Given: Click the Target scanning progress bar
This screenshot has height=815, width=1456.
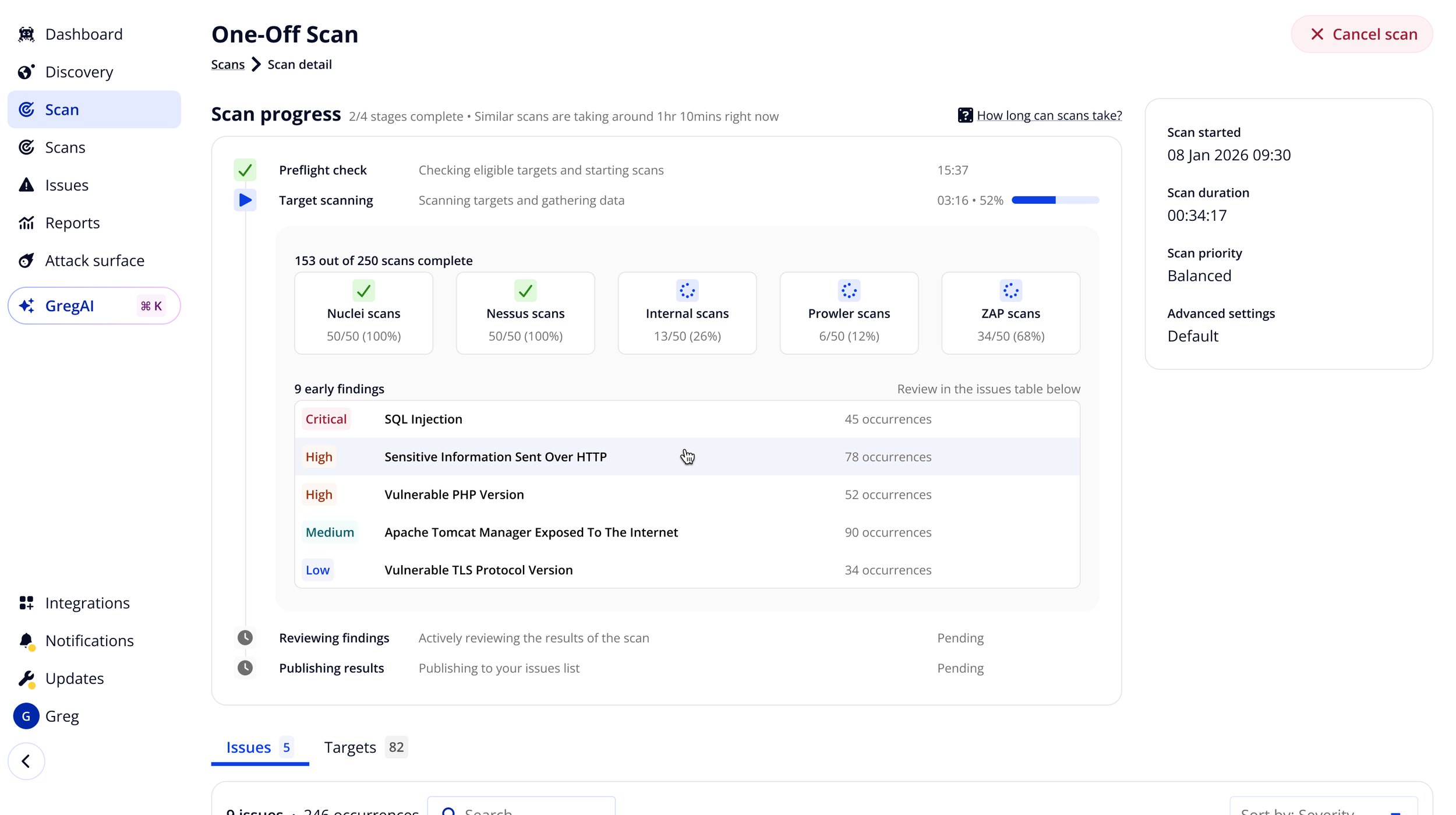Looking at the screenshot, I should tap(1055, 200).
